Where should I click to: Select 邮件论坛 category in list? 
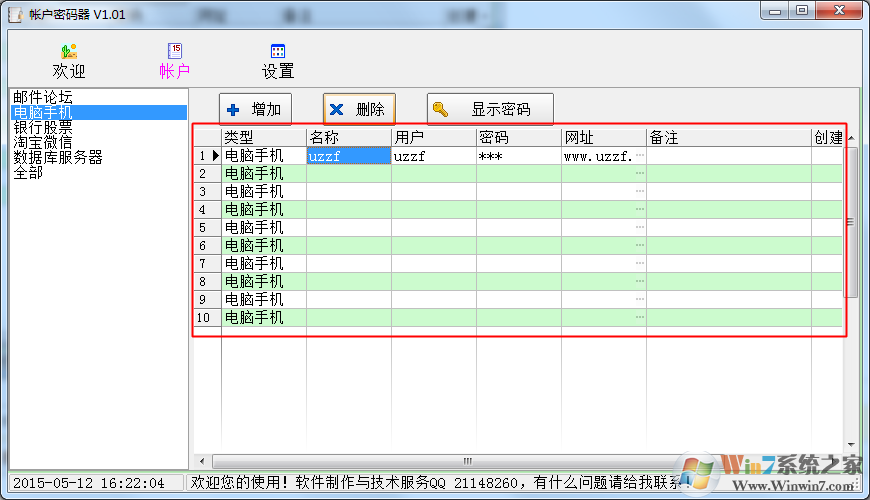(x=99, y=97)
